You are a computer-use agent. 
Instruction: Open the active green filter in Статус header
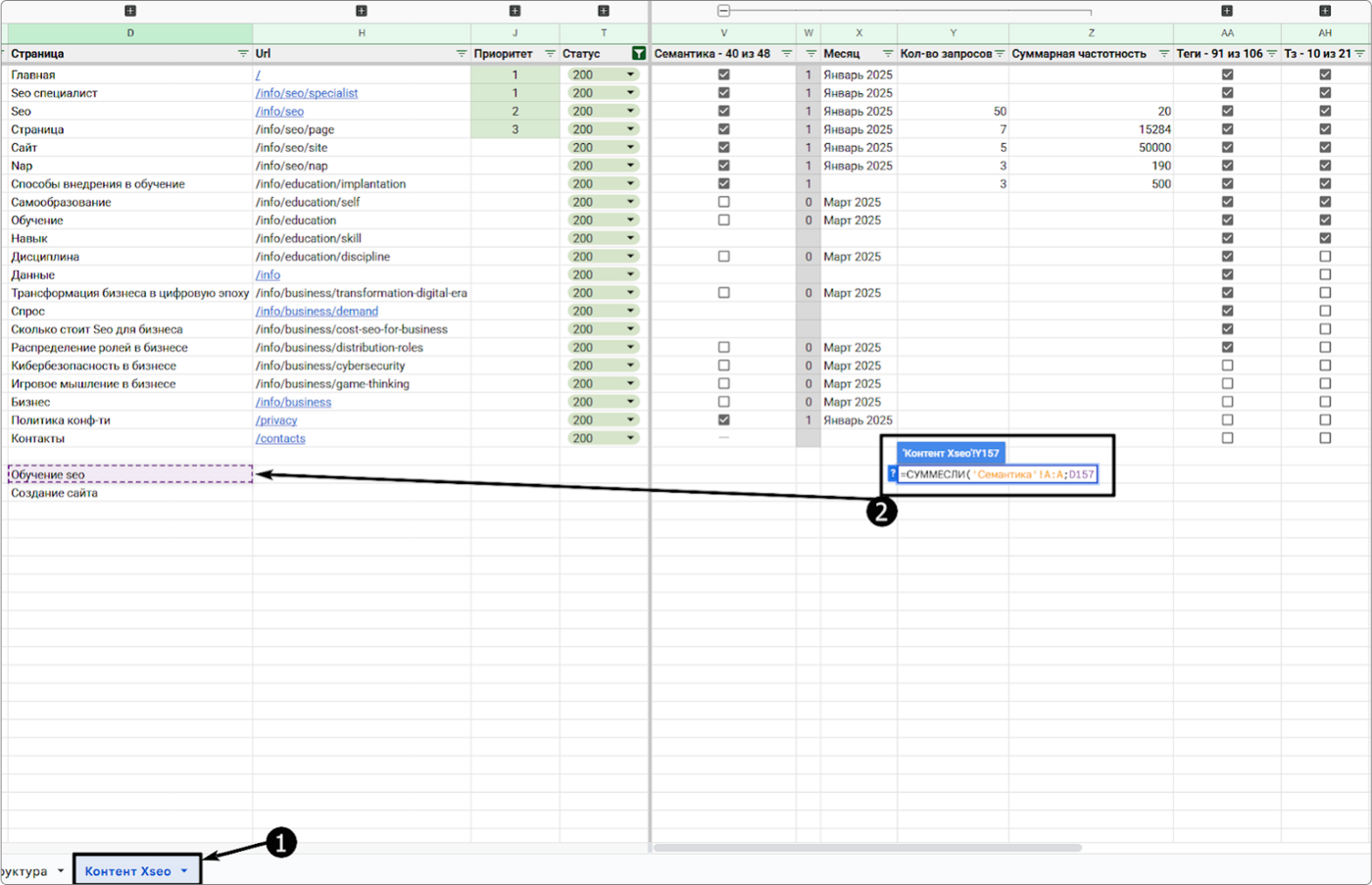coord(639,54)
